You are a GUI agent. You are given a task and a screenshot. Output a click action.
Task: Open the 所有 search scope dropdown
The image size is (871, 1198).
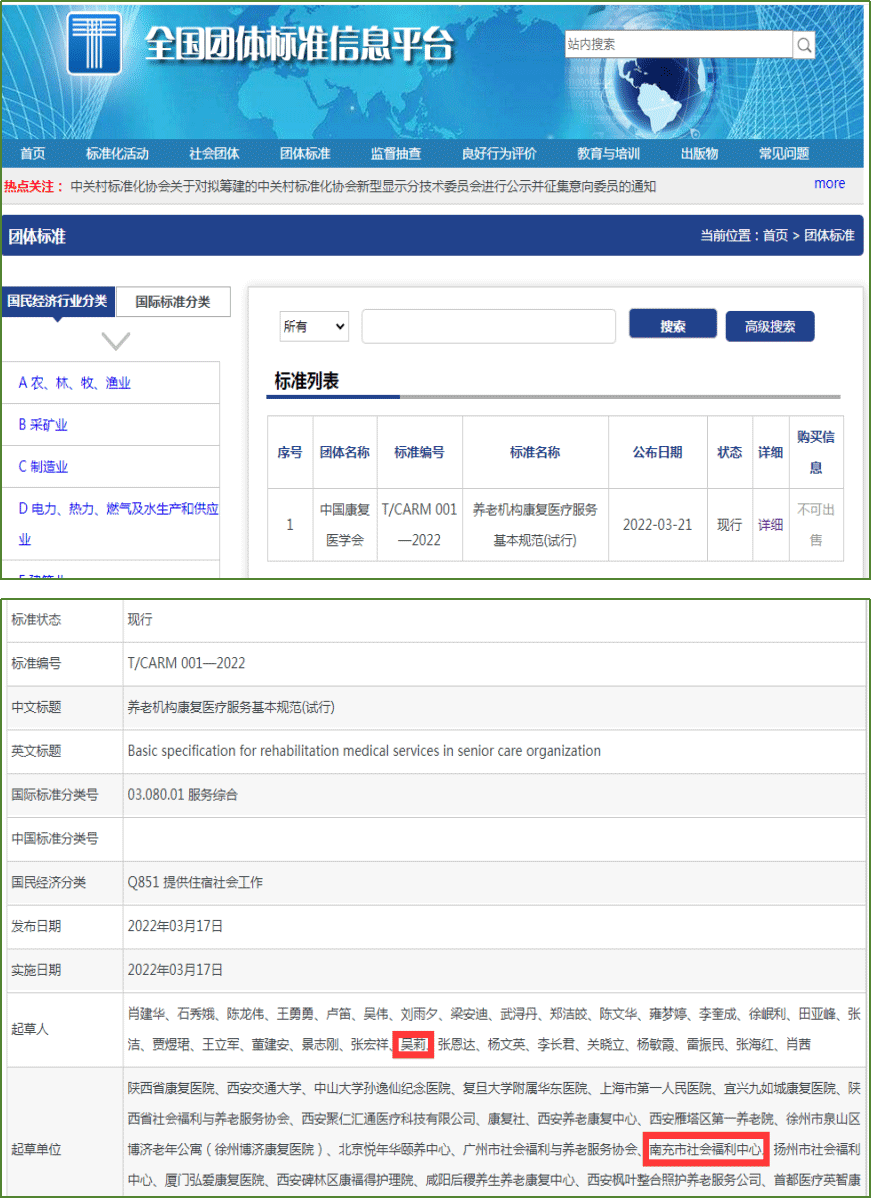(x=314, y=326)
